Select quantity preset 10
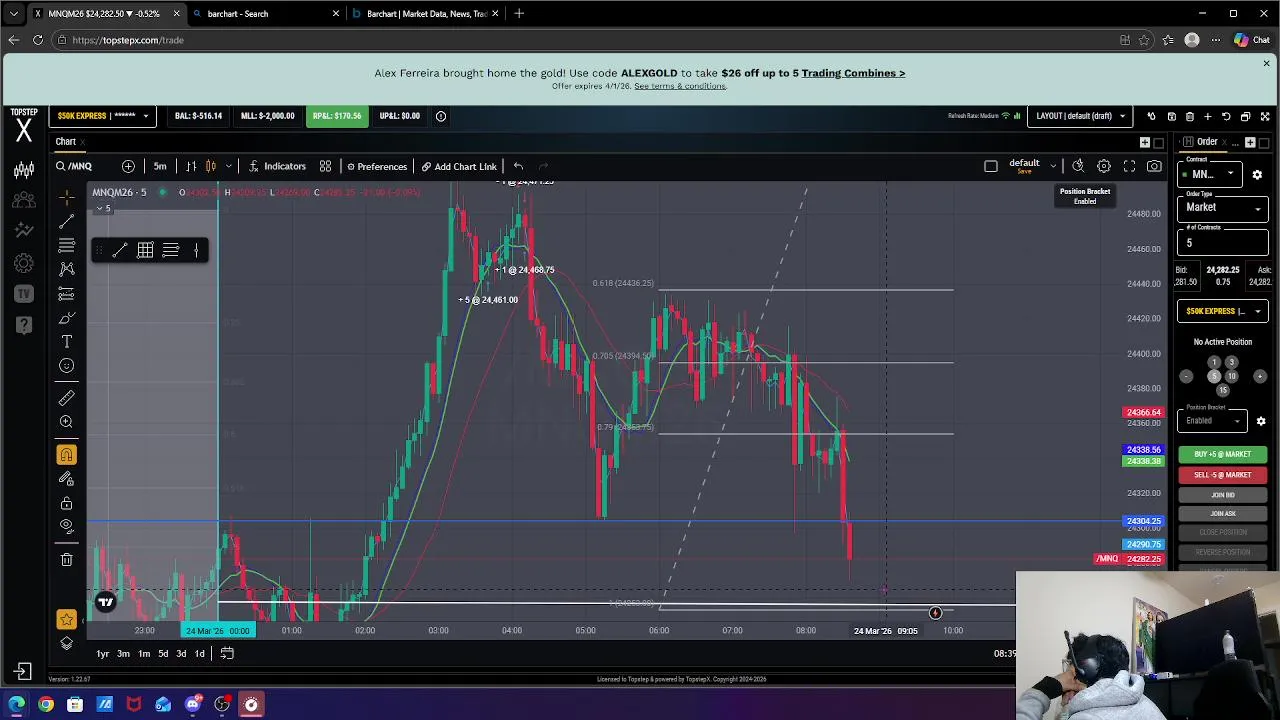The image size is (1280, 720). click(1232, 376)
